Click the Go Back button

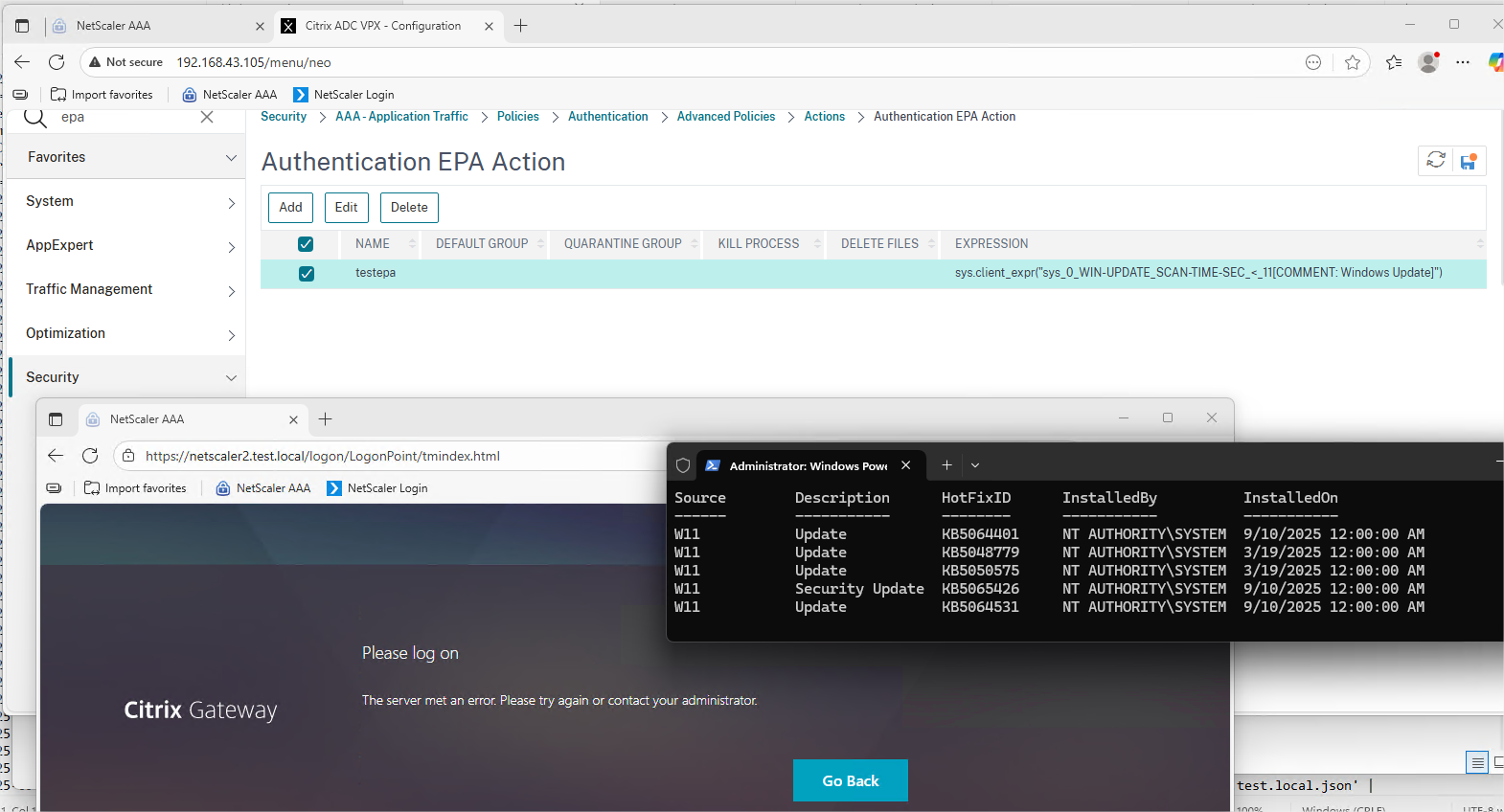(x=850, y=780)
